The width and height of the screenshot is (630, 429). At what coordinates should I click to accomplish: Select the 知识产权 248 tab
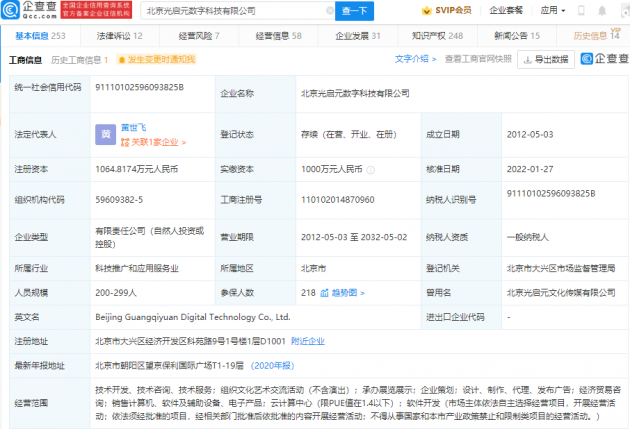click(437, 36)
